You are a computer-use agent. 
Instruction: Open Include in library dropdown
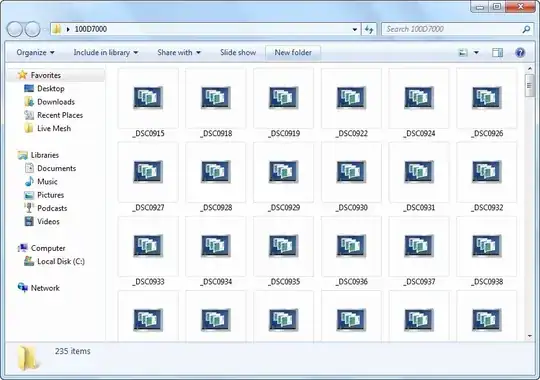coord(106,52)
